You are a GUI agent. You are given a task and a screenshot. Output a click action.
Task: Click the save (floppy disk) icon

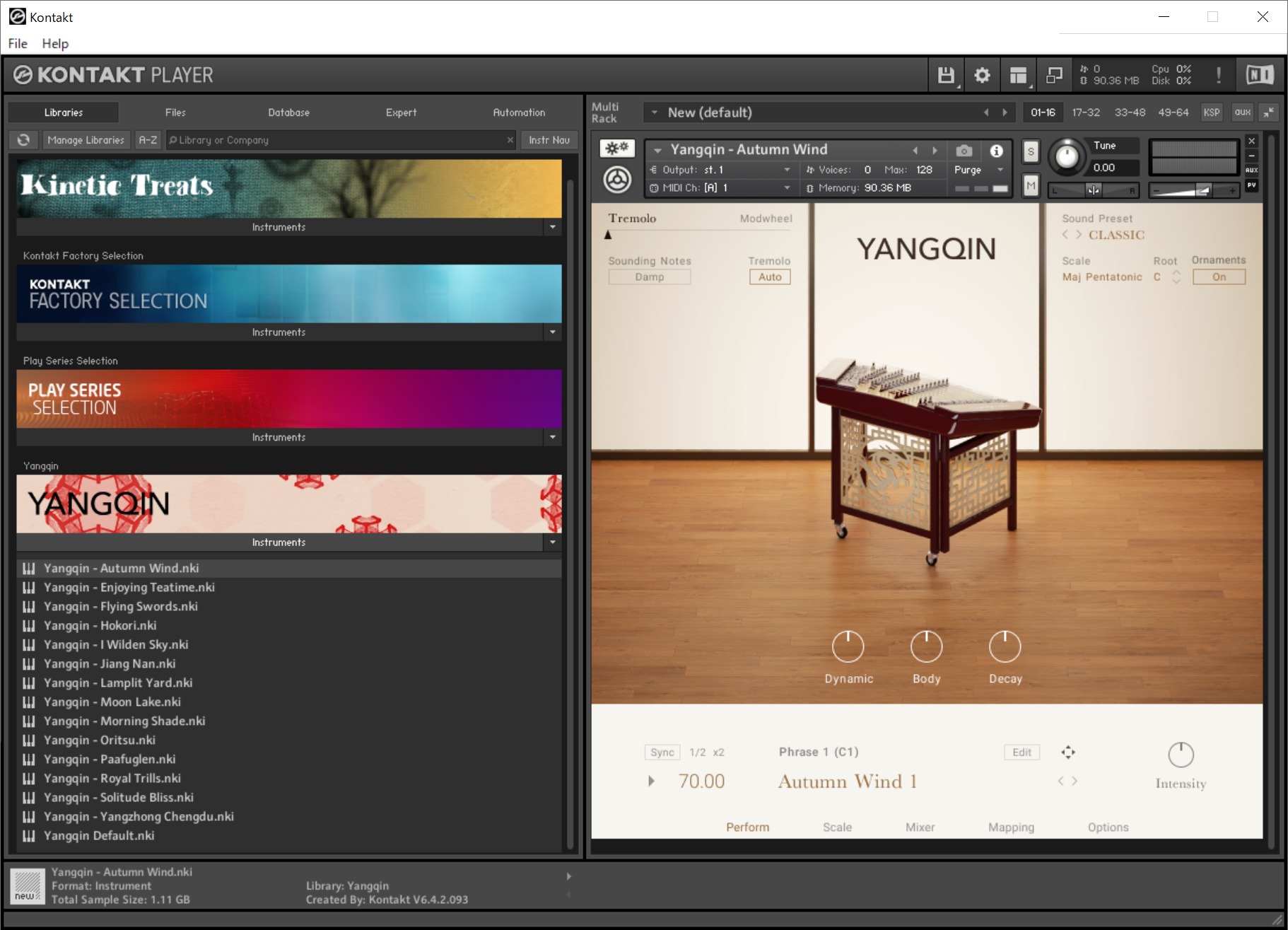(946, 75)
